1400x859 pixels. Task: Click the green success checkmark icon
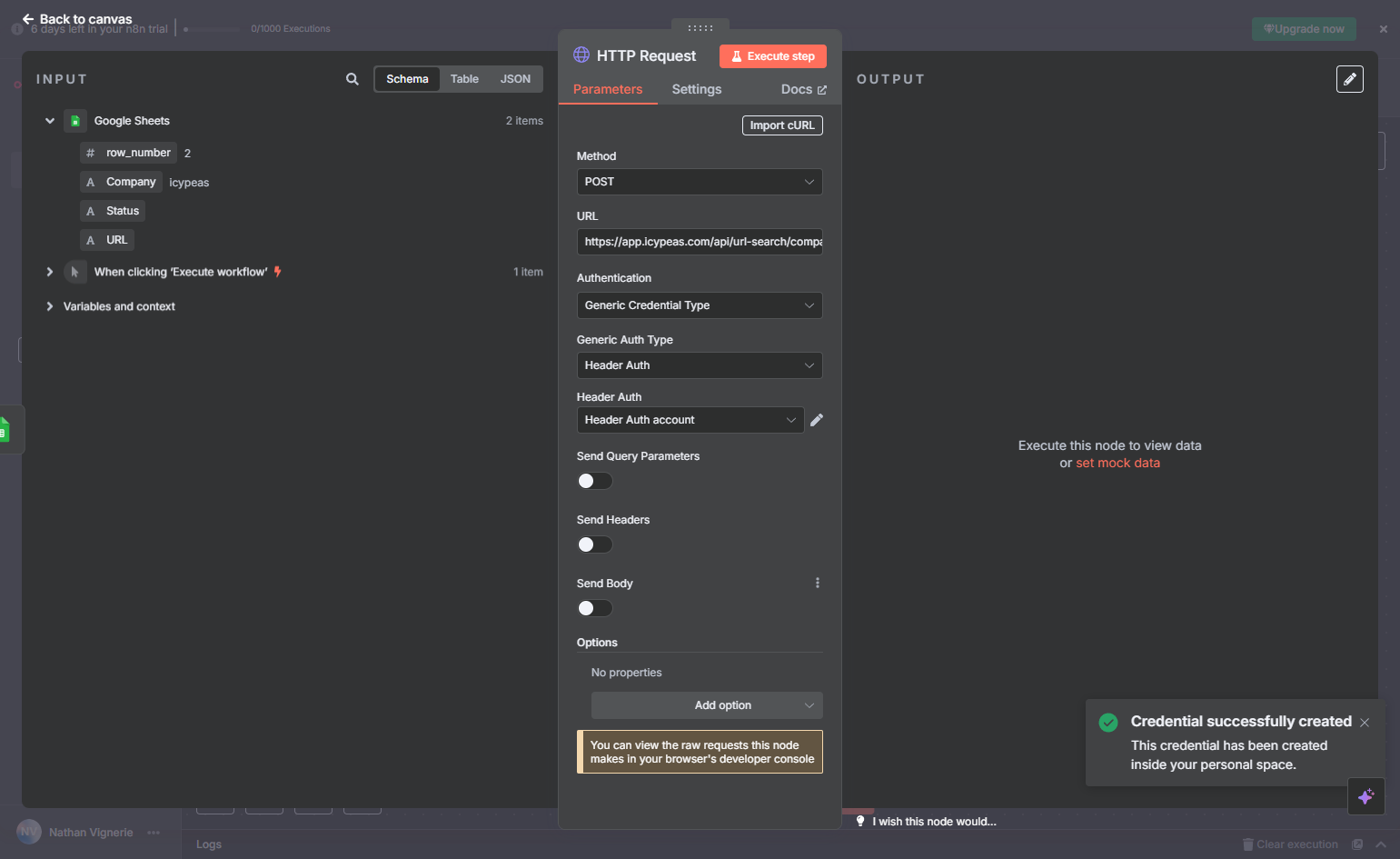point(1108,723)
